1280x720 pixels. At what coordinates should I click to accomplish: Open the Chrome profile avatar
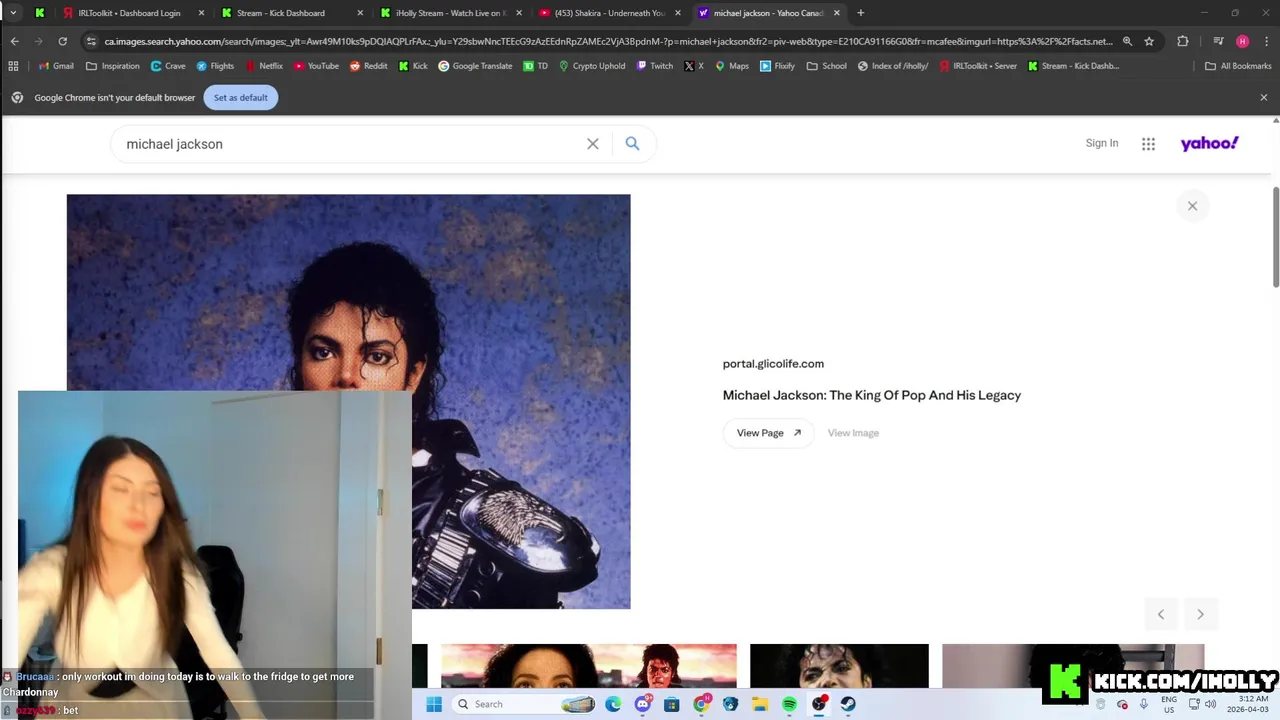(x=1242, y=41)
